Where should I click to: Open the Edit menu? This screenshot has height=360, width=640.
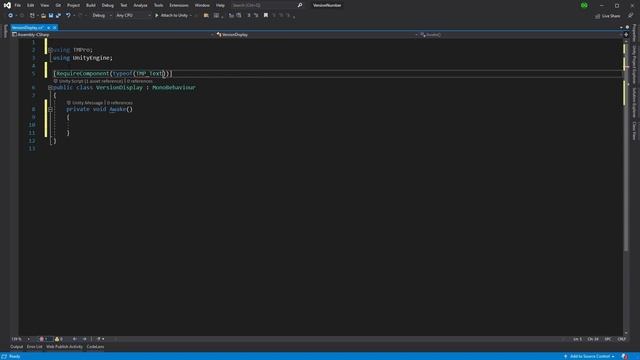(x=31, y=5)
